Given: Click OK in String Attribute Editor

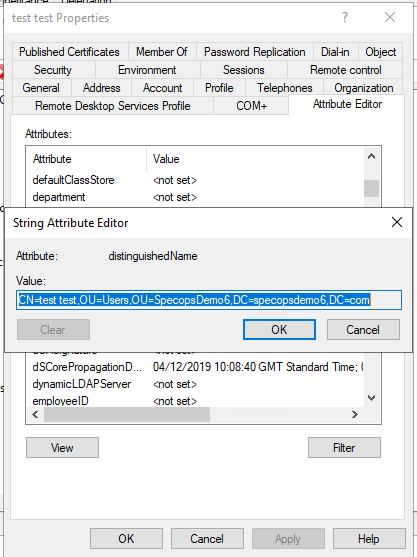Looking at the screenshot, I should (279, 330).
